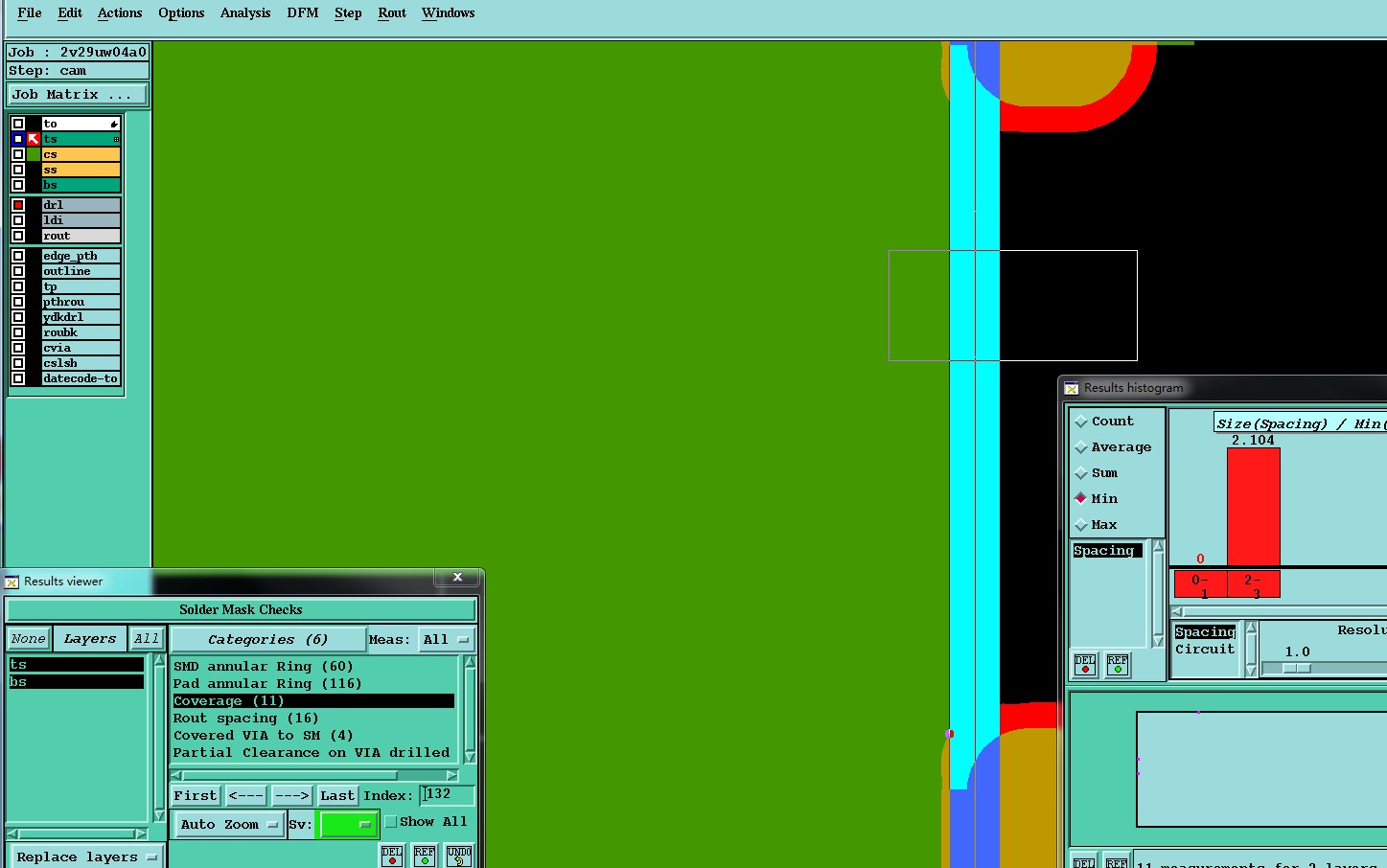Click the Categories (6) header button
This screenshot has width=1387, height=868.
[x=268, y=640]
